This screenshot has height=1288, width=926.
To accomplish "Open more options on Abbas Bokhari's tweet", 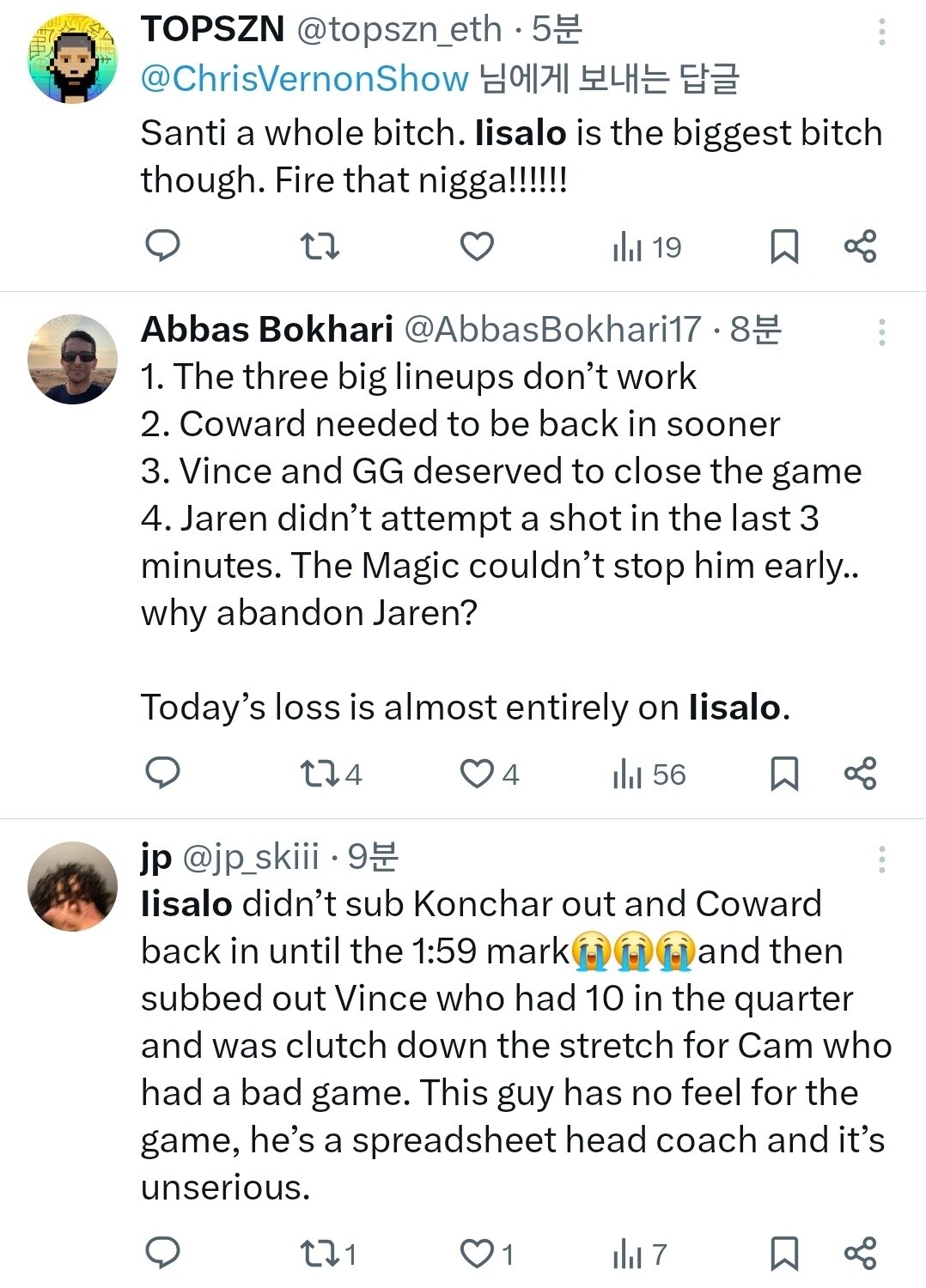I will (881, 332).
